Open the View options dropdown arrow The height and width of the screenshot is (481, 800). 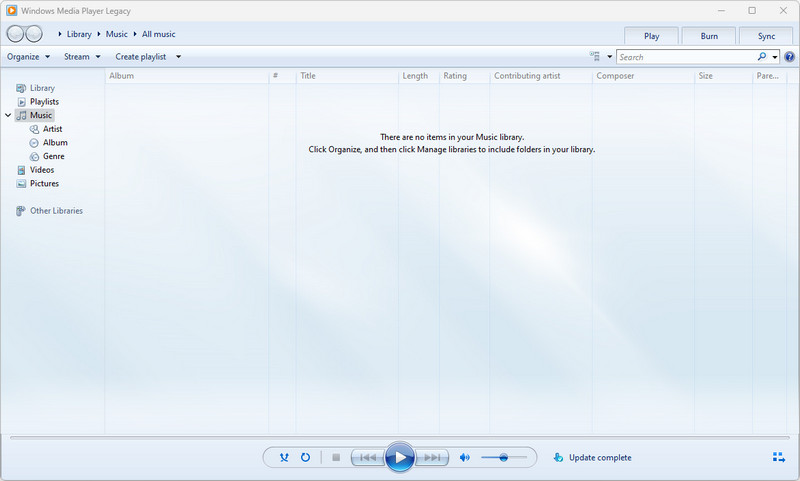[x=609, y=57]
